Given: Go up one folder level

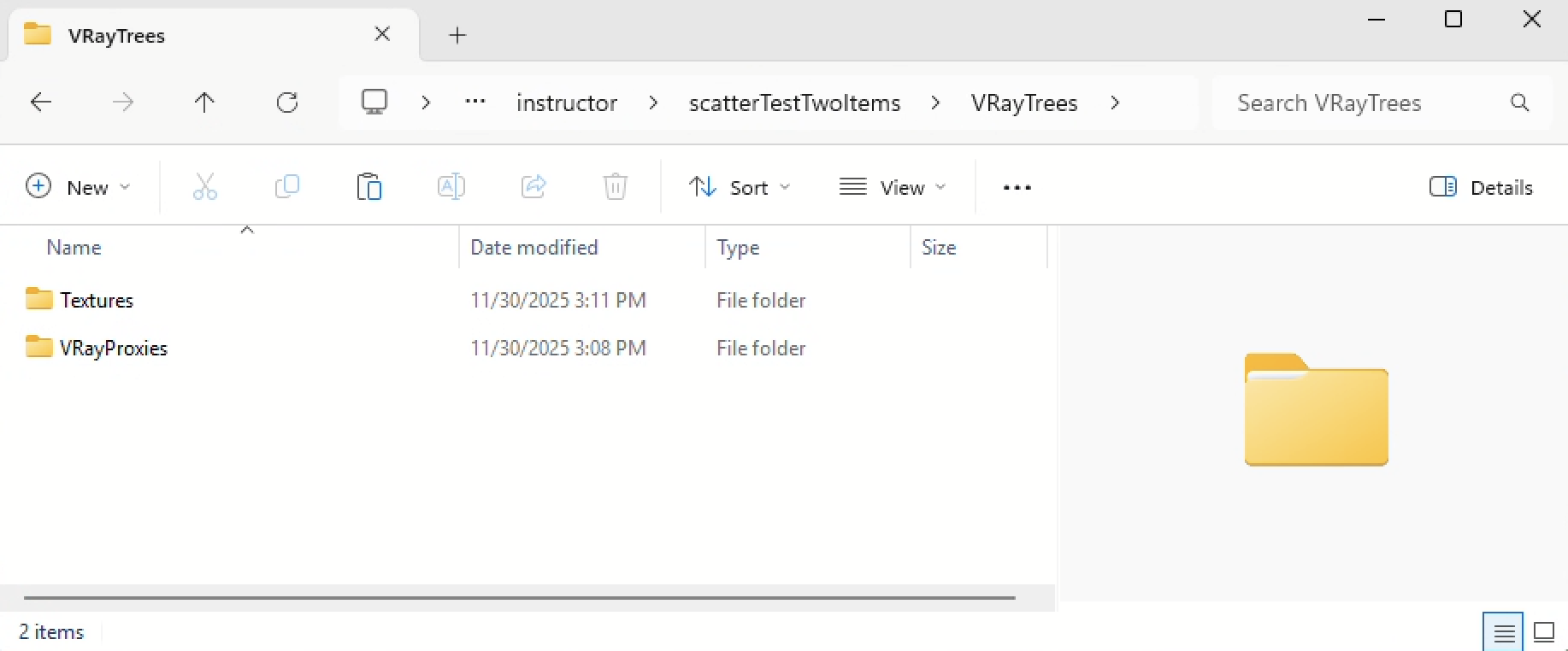Looking at the screenshot, I should [203, 103].
